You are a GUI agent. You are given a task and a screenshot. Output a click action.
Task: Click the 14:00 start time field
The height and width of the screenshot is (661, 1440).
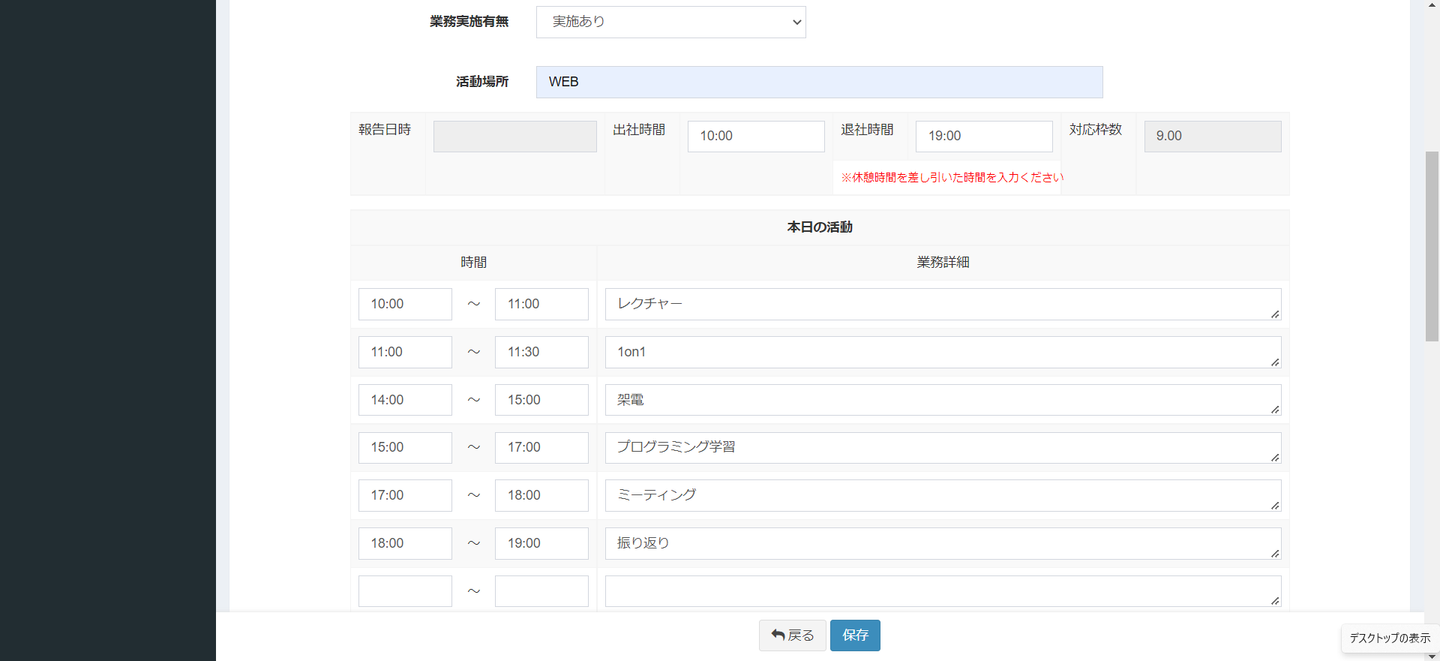pos(405,400)
